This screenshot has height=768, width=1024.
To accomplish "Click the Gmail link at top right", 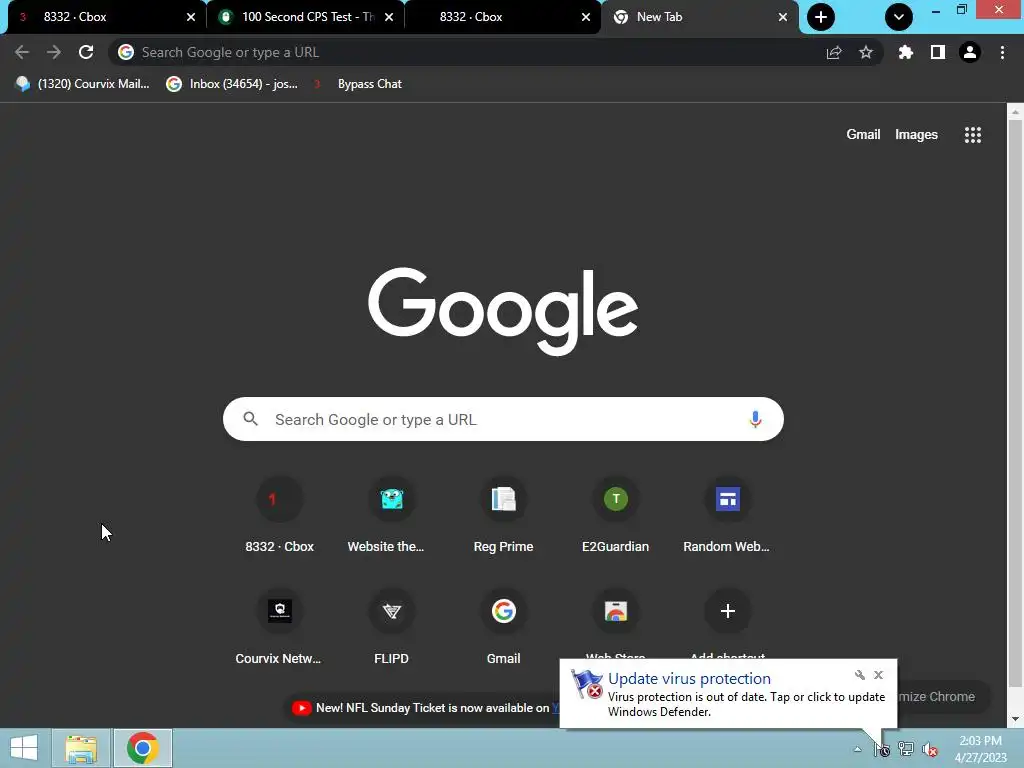I will pos(863,135).
